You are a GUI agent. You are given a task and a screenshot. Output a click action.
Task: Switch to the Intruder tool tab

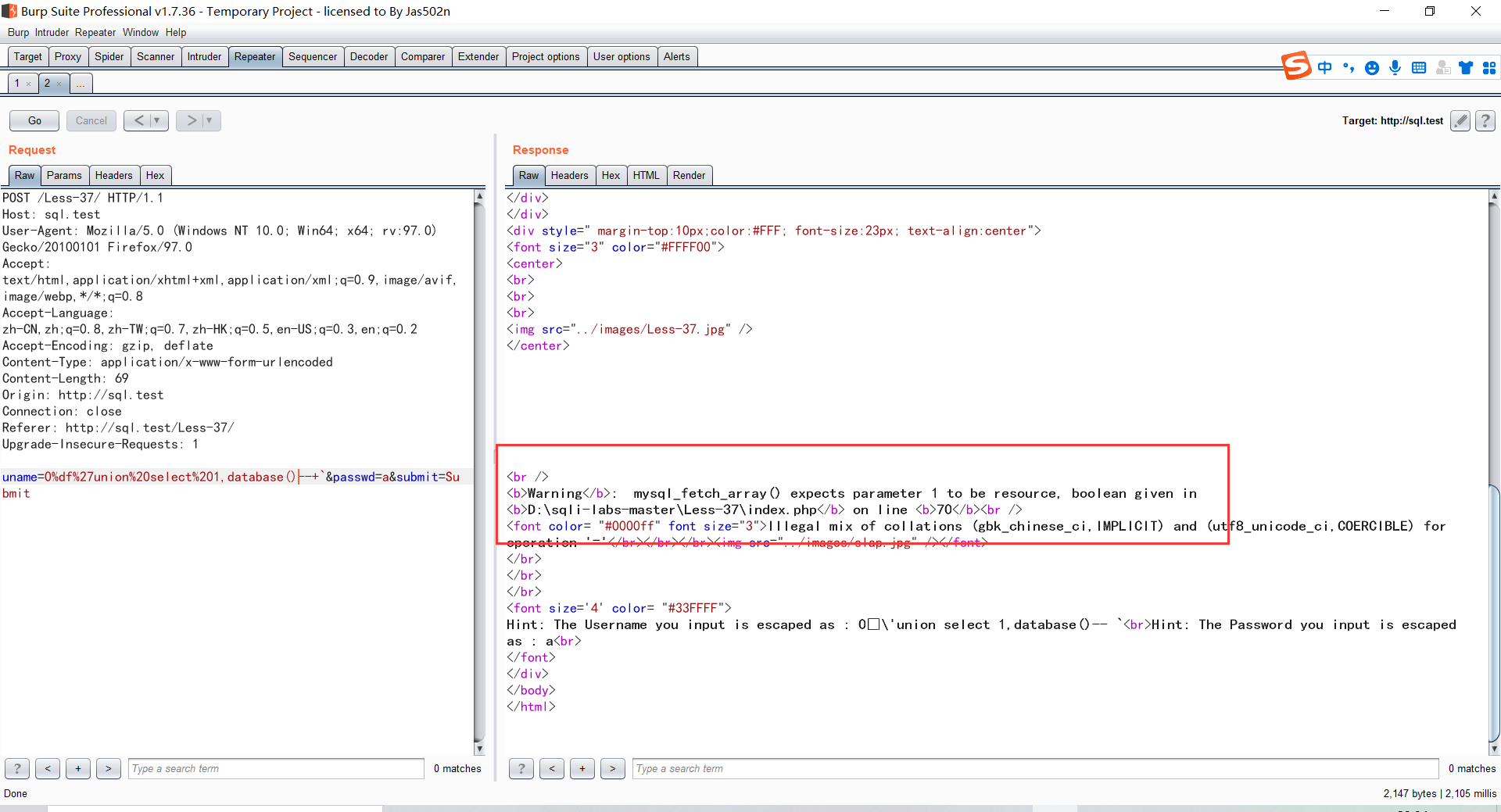pos(205,57)
